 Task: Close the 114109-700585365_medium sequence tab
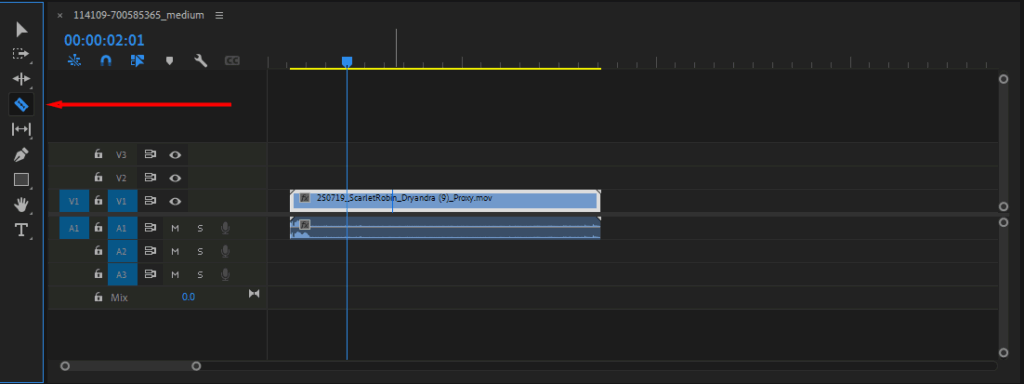[60, 15]
